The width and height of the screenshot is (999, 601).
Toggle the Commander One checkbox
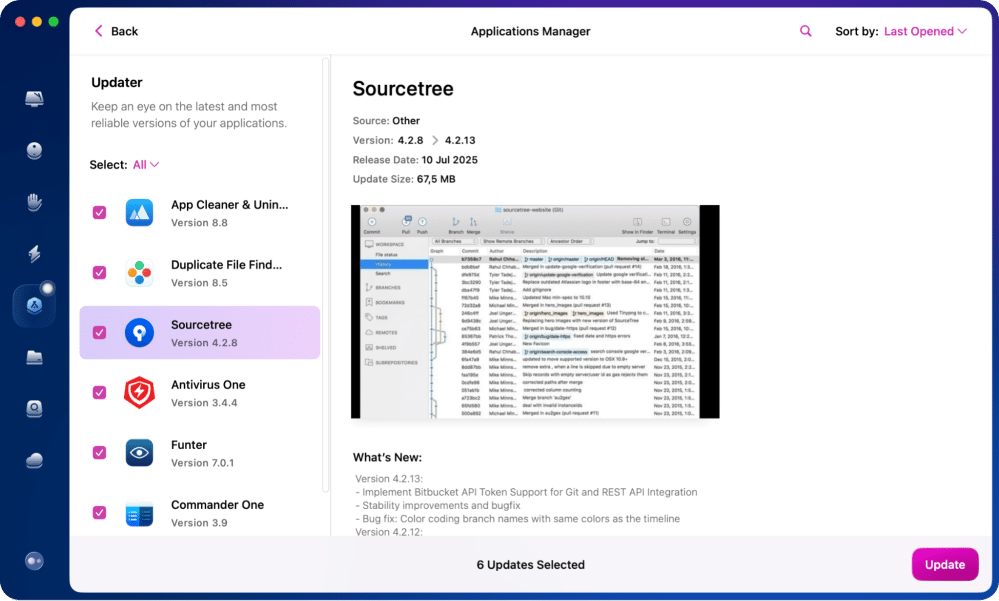[99, 512]
